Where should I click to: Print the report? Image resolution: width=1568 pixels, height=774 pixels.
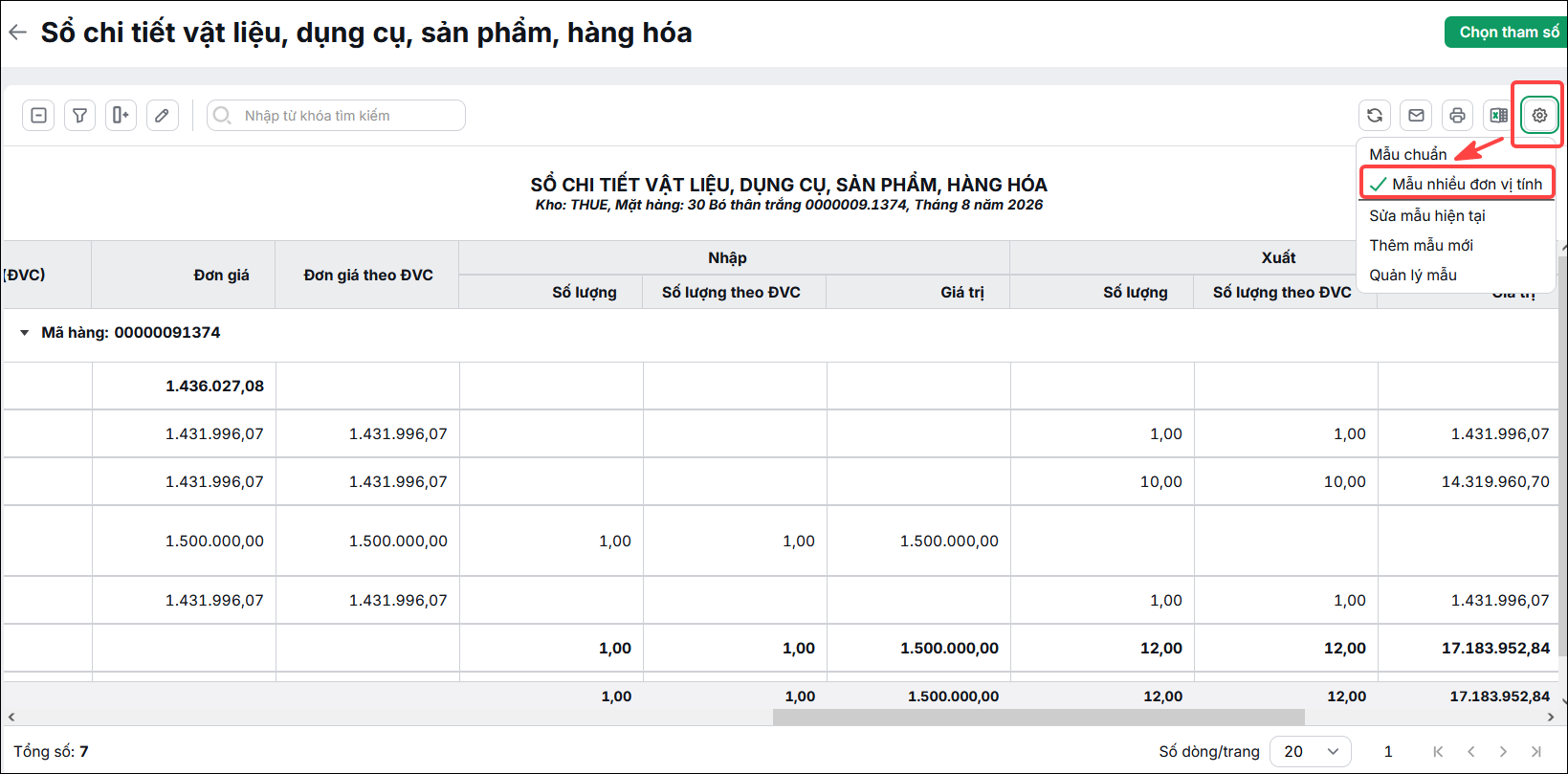point(1457,116)
